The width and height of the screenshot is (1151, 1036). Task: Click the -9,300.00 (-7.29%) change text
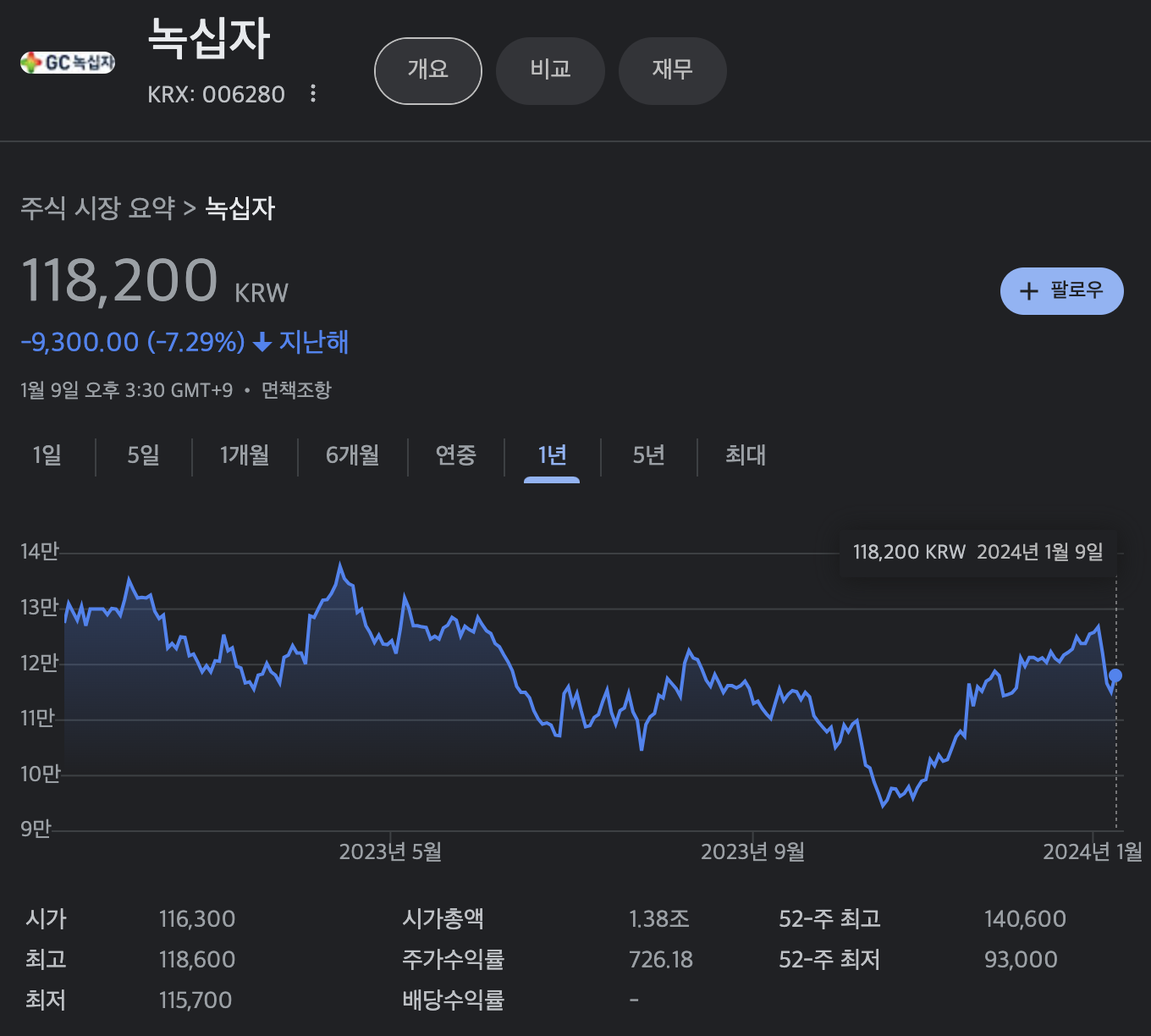tap(133, 342)
